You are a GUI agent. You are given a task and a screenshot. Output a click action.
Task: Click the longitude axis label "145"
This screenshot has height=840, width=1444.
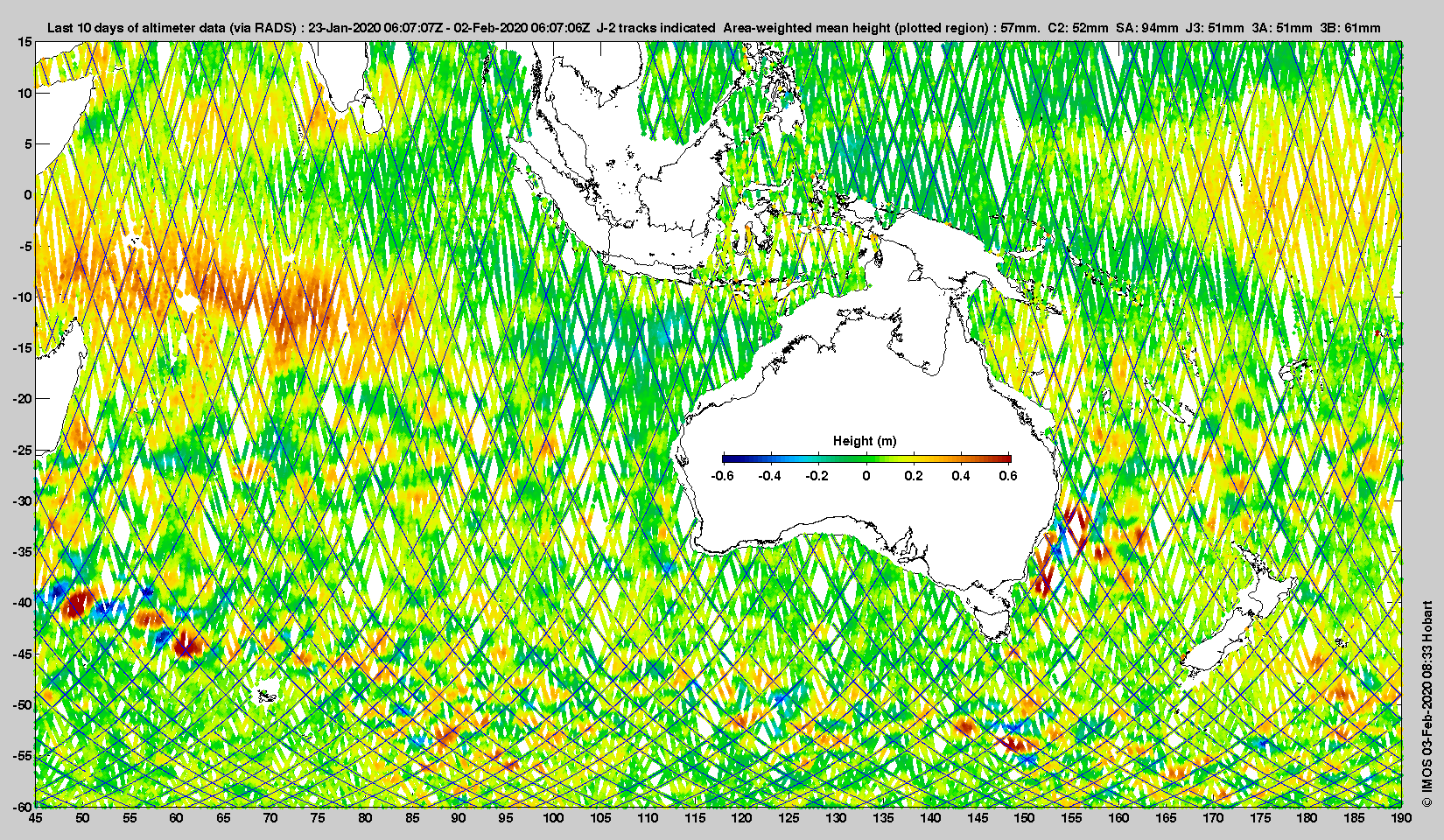[978, 818]
